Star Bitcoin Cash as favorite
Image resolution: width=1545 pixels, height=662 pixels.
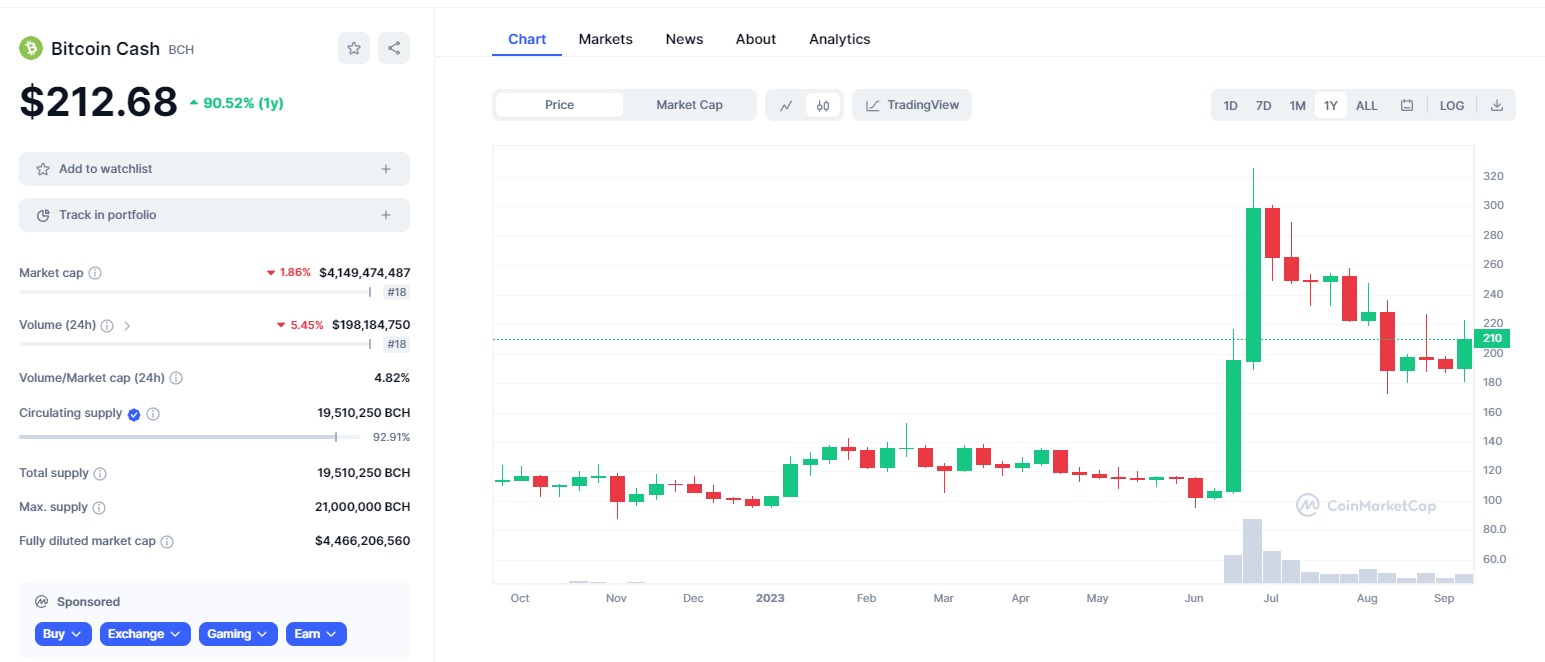354,48
